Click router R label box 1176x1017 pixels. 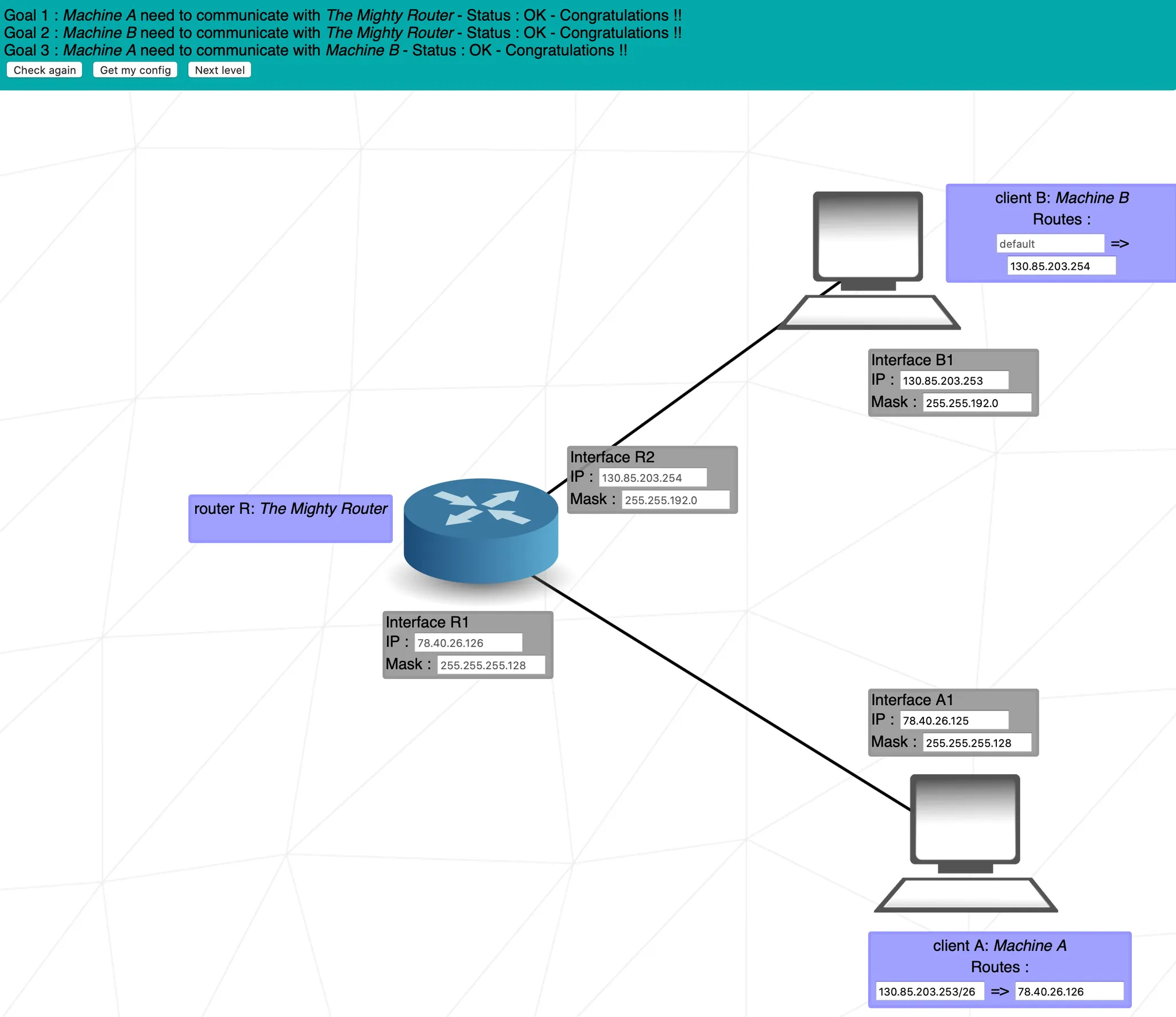tap(291, 518)
